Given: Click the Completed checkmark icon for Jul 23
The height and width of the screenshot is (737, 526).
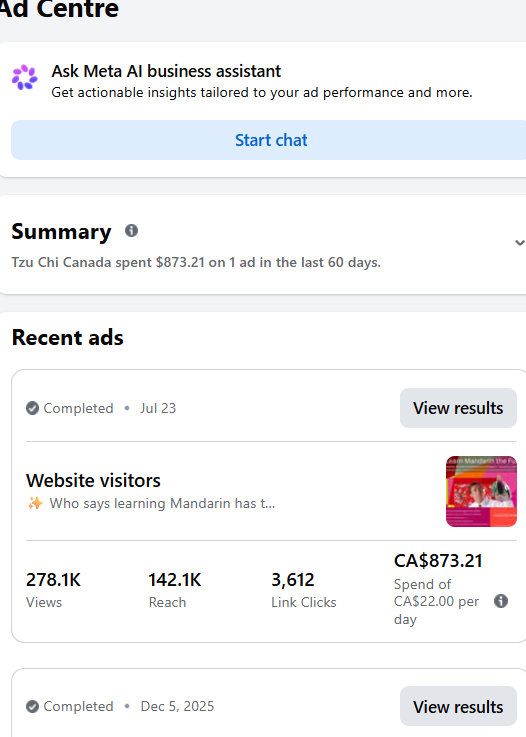Looking at the screenshot, I should (32, 408).
